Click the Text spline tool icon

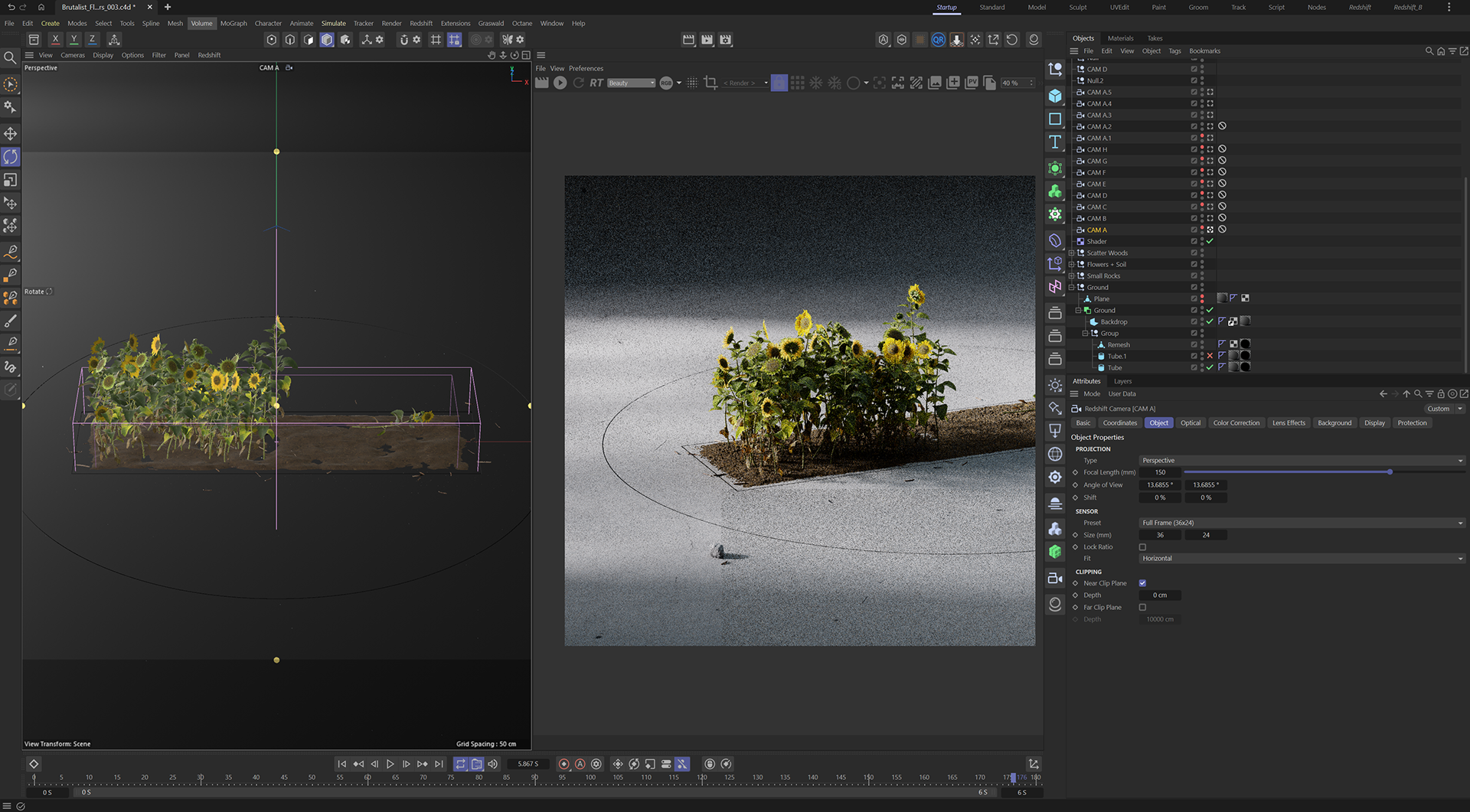(x=1055, y=142)
